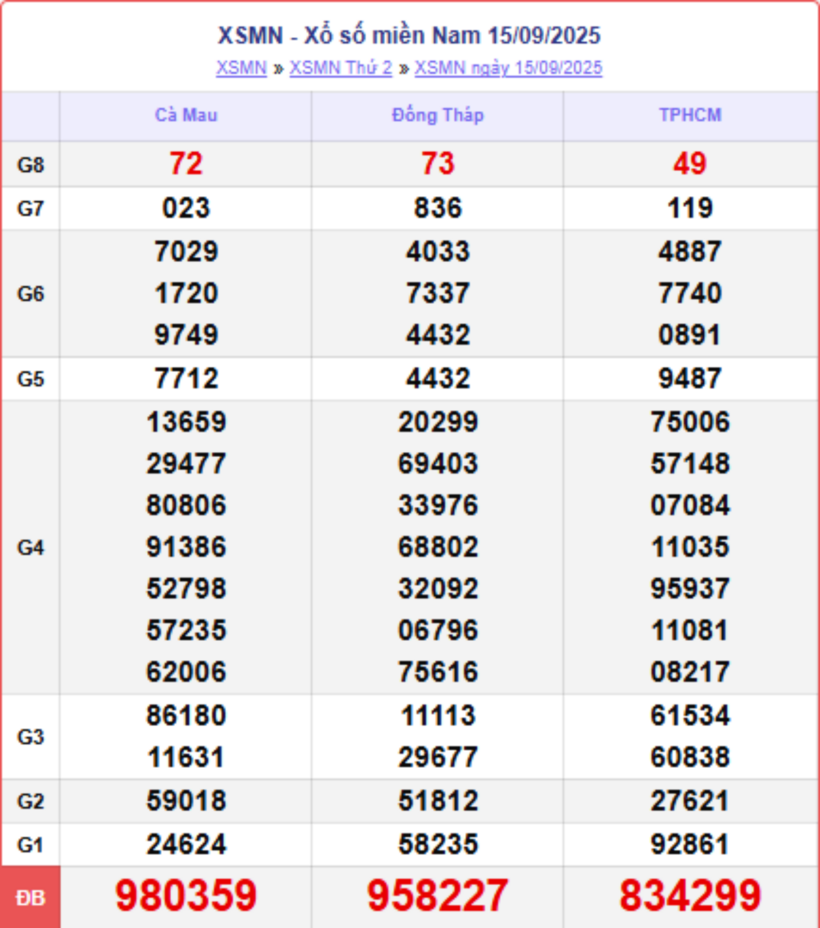Select the G3 number 86180
820x928 pixels.
tap(186, 716)
